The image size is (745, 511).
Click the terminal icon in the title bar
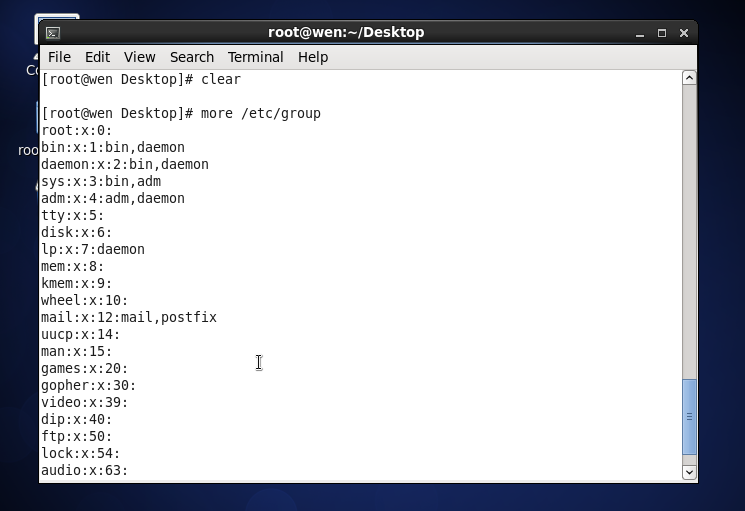coord(53,33)
